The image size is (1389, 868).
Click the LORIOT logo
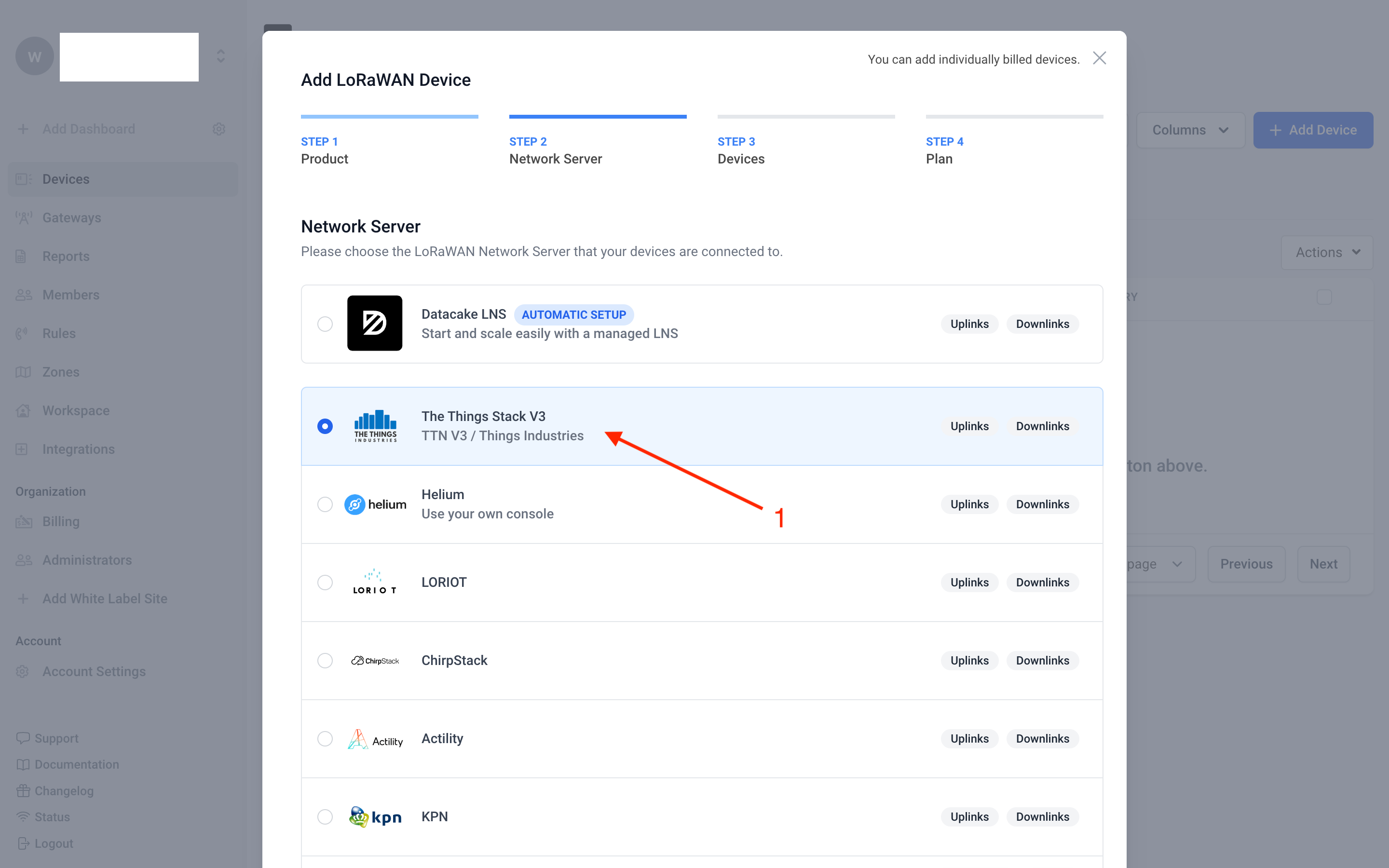(x=374, y=582)
